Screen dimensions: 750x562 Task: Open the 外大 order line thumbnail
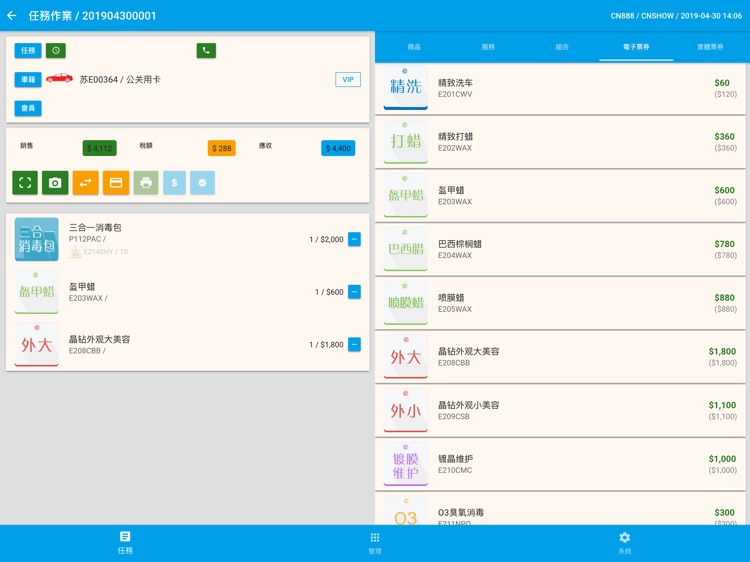pos(36,344)
